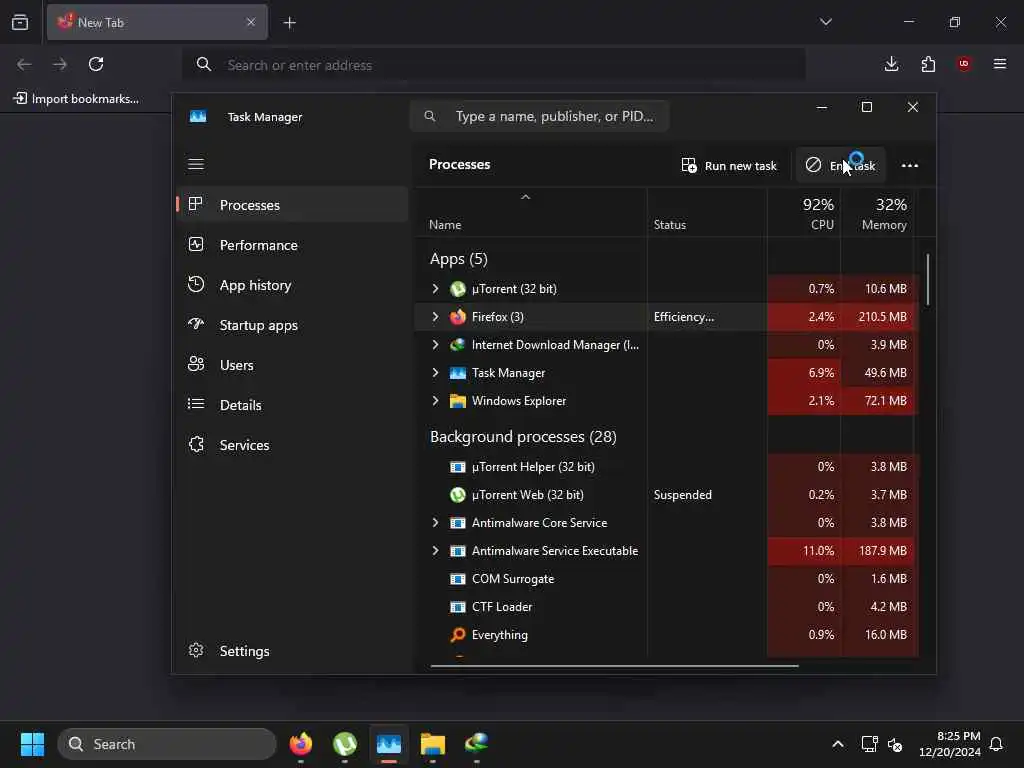Open Internet Download Manager from taskbar
Screen dimensions: 1024x768
[476, 744]
